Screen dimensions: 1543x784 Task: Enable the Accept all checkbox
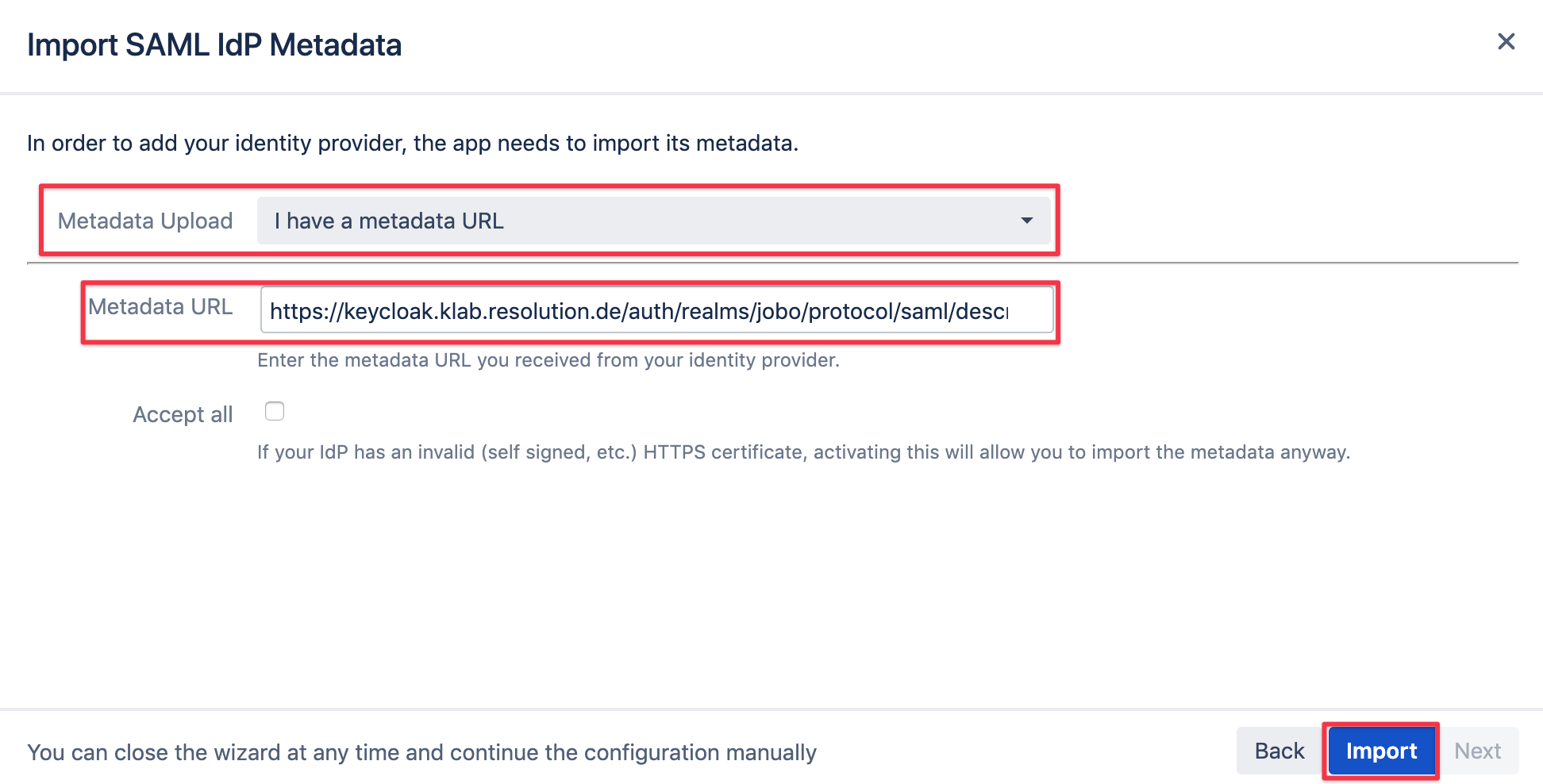[x=275, y=411]
